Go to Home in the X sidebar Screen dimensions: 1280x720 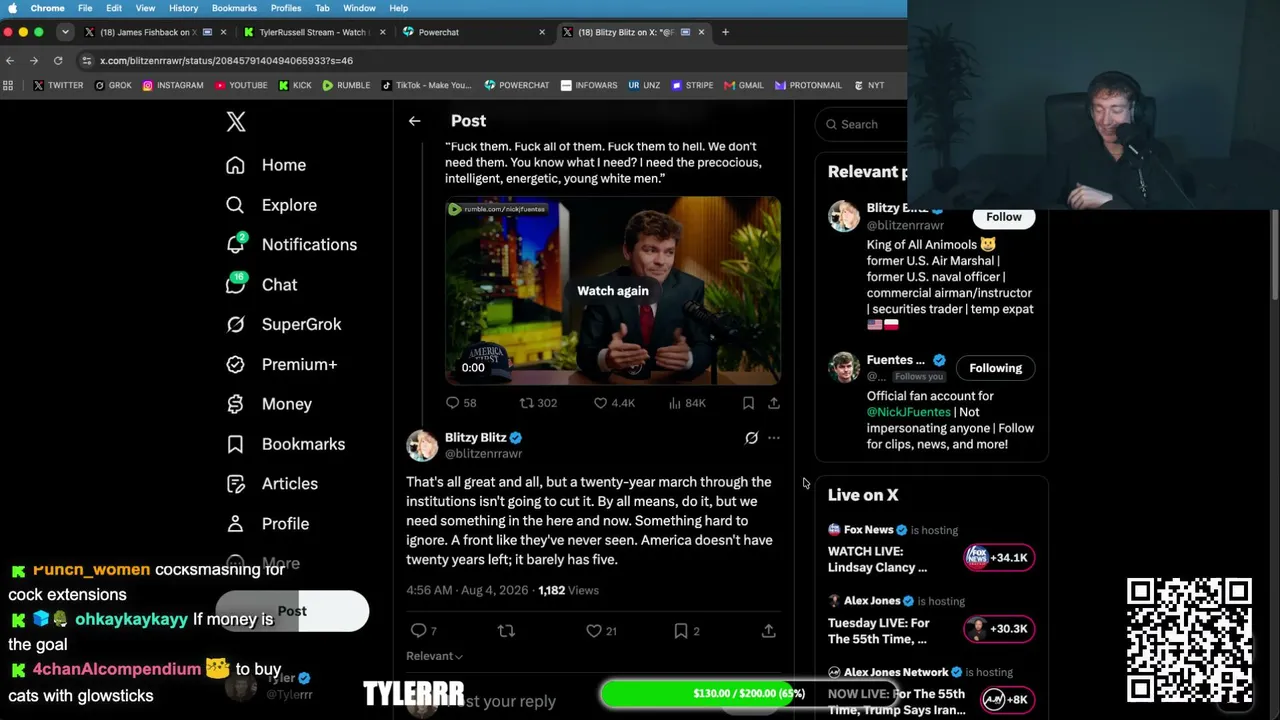pyautogui.click(x=266, y=165)
